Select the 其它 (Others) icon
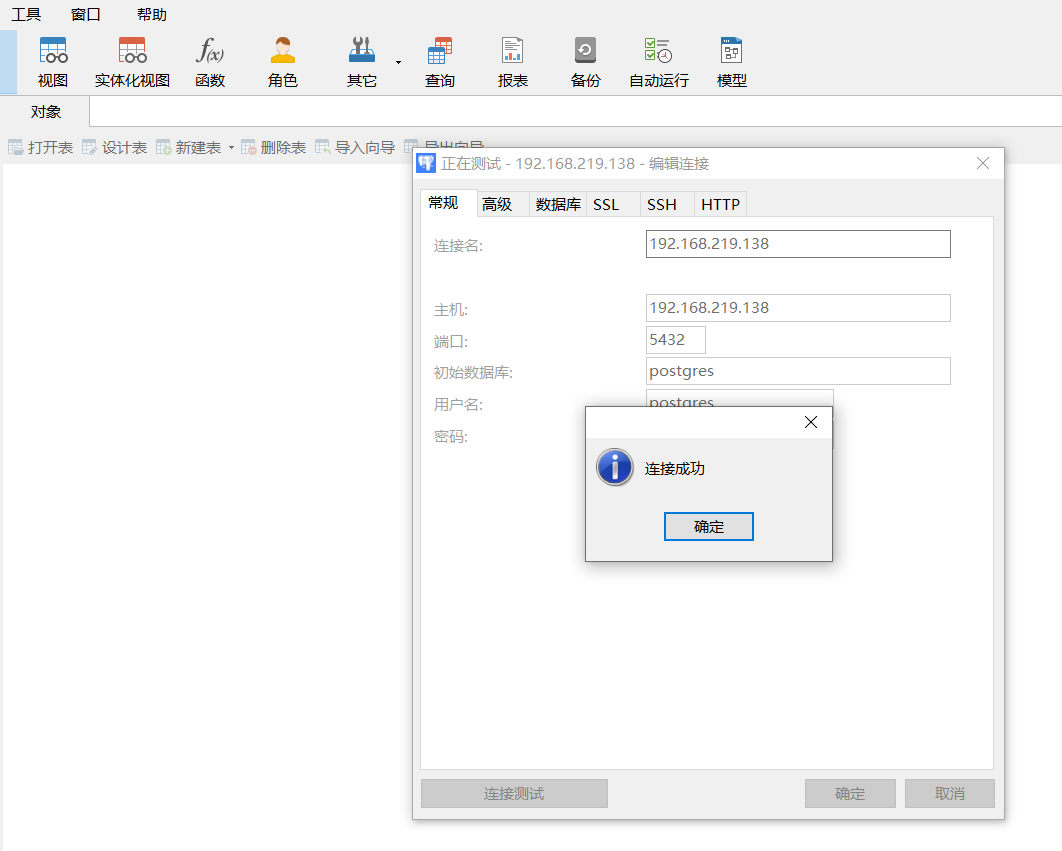This screenshot has width=1062, height=851. tap(361, 60)
